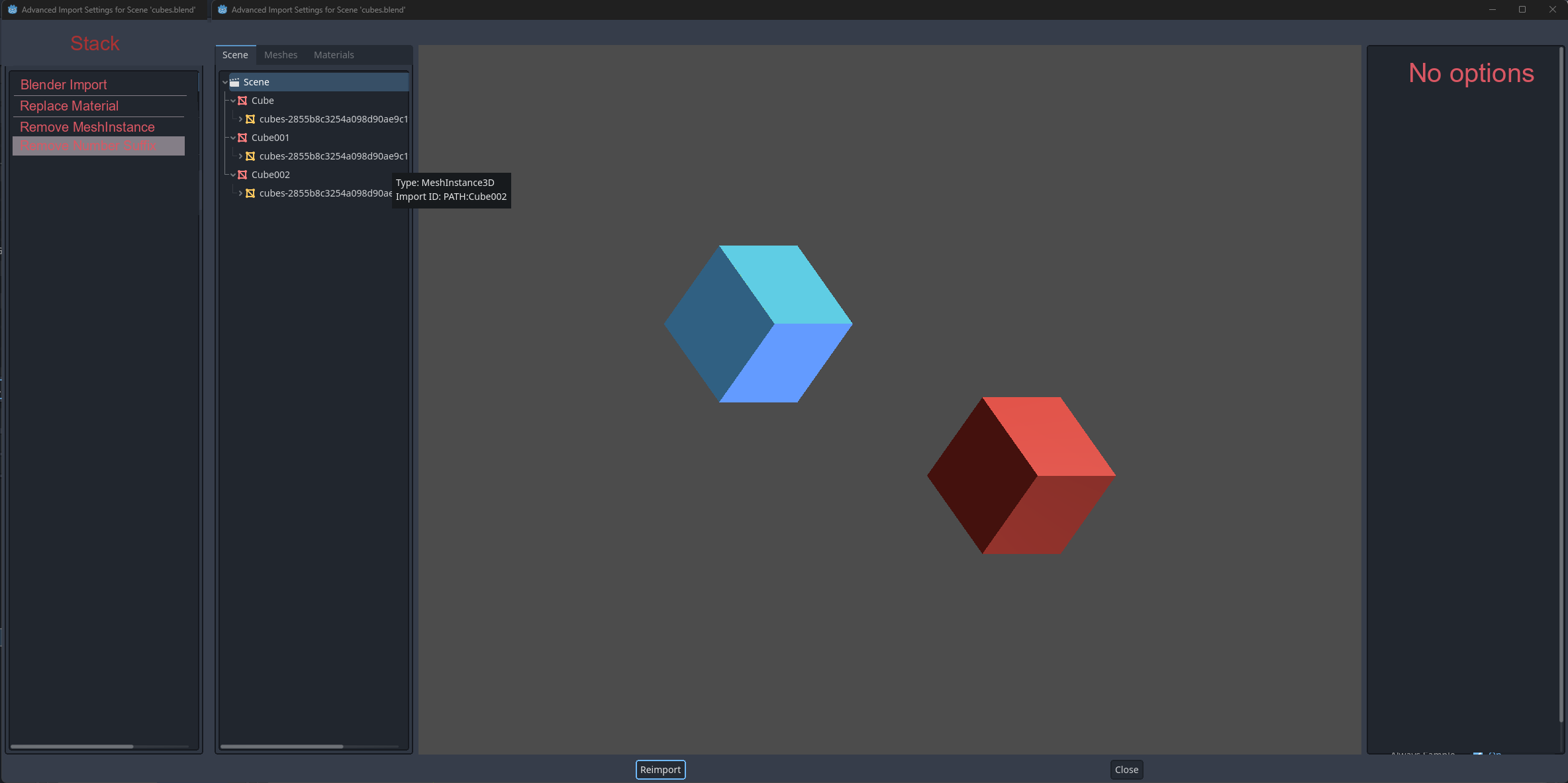Open the Materials tab
The image size is (1568, 783).
pos(334,55)
